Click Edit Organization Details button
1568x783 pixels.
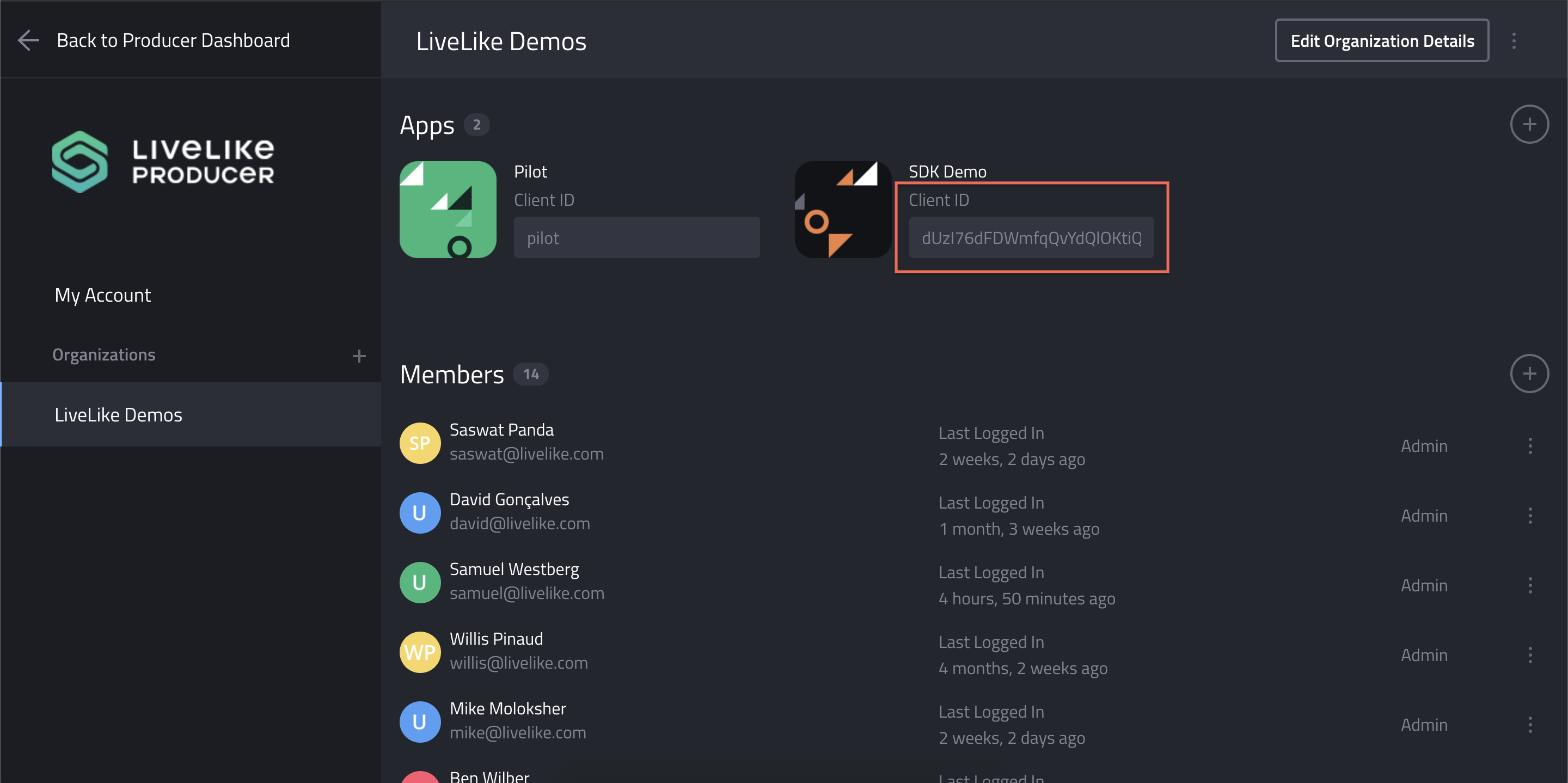pos(1382,41)
